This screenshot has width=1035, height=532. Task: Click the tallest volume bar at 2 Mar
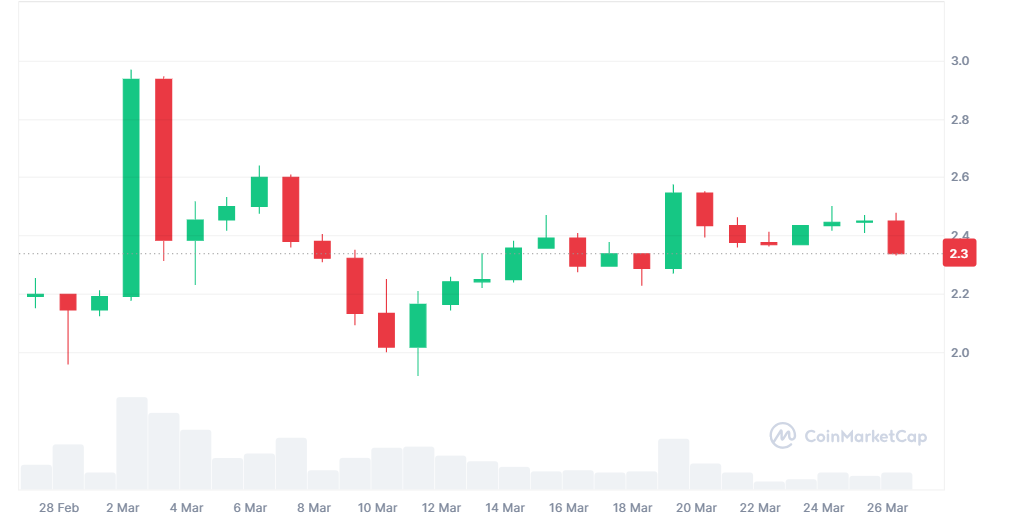(x=131, y=443)
